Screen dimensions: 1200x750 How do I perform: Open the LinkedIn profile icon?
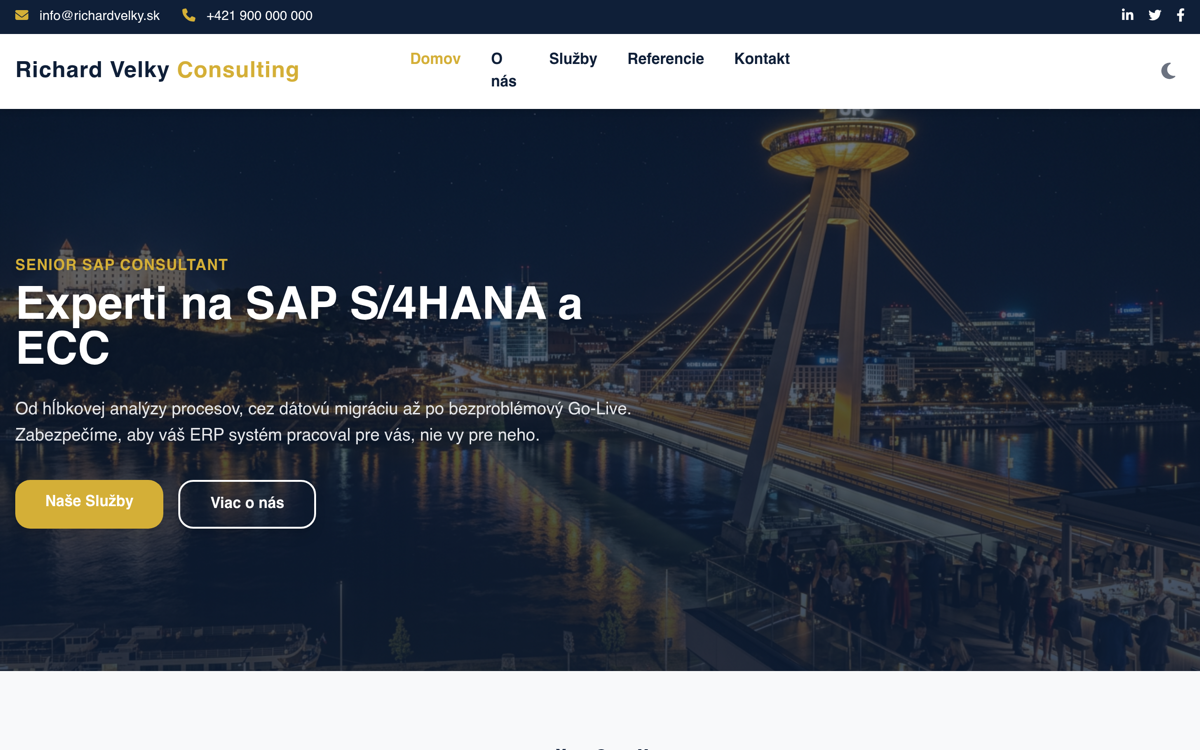(x=1127, y=15)
